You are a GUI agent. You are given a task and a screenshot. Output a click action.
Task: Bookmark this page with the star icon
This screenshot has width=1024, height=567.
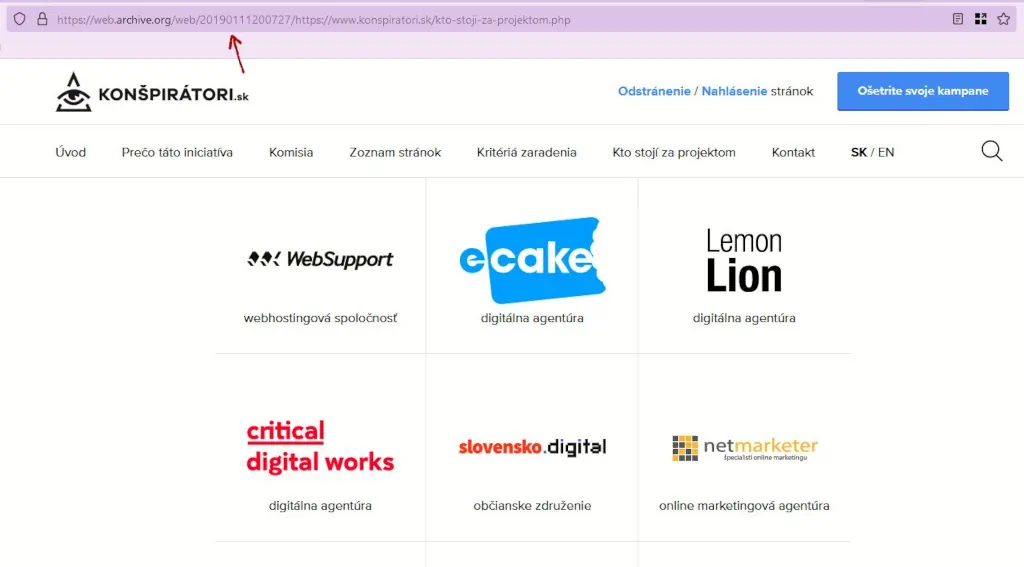pos(1004,19)
